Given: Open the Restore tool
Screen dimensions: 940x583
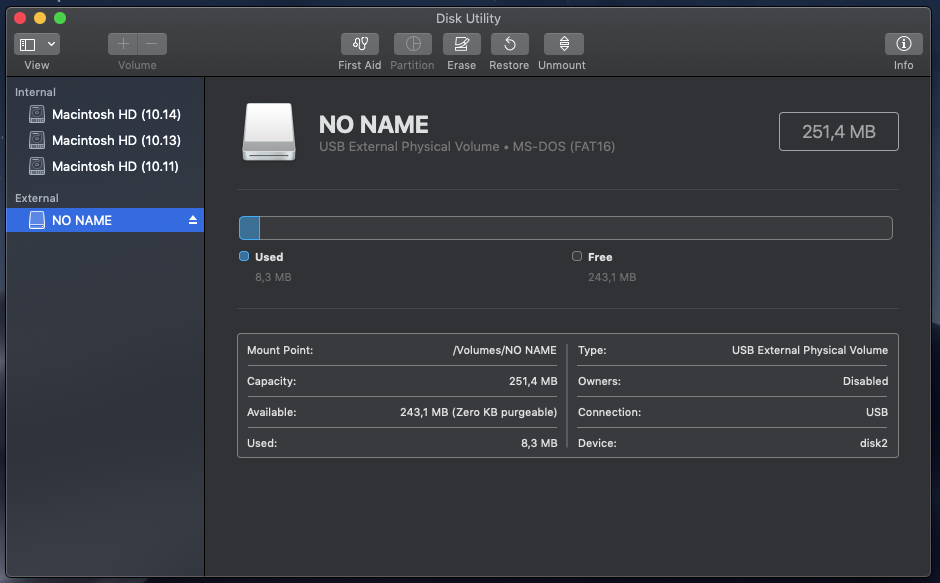Looking at the screenshot, I should pyautogui.click(x=510, y=44).
